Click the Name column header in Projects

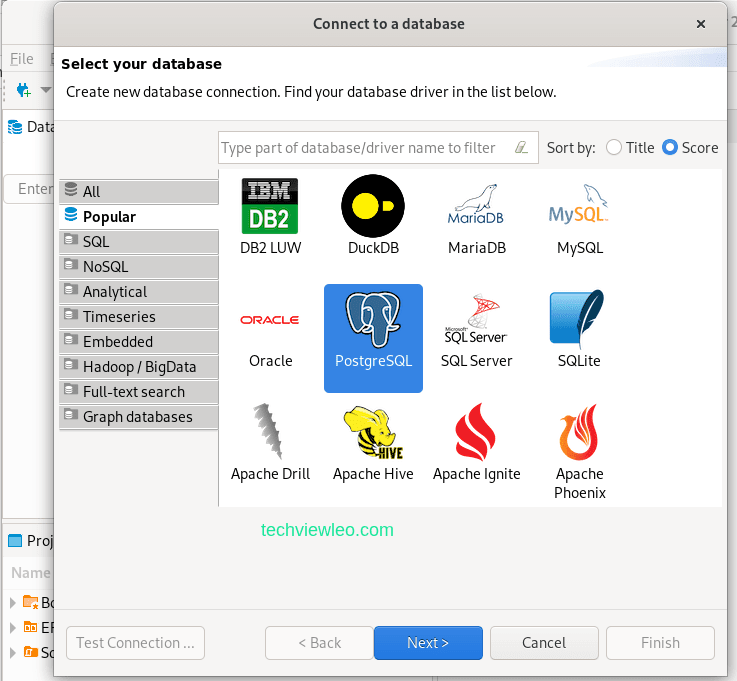click(x=31, y=573)
